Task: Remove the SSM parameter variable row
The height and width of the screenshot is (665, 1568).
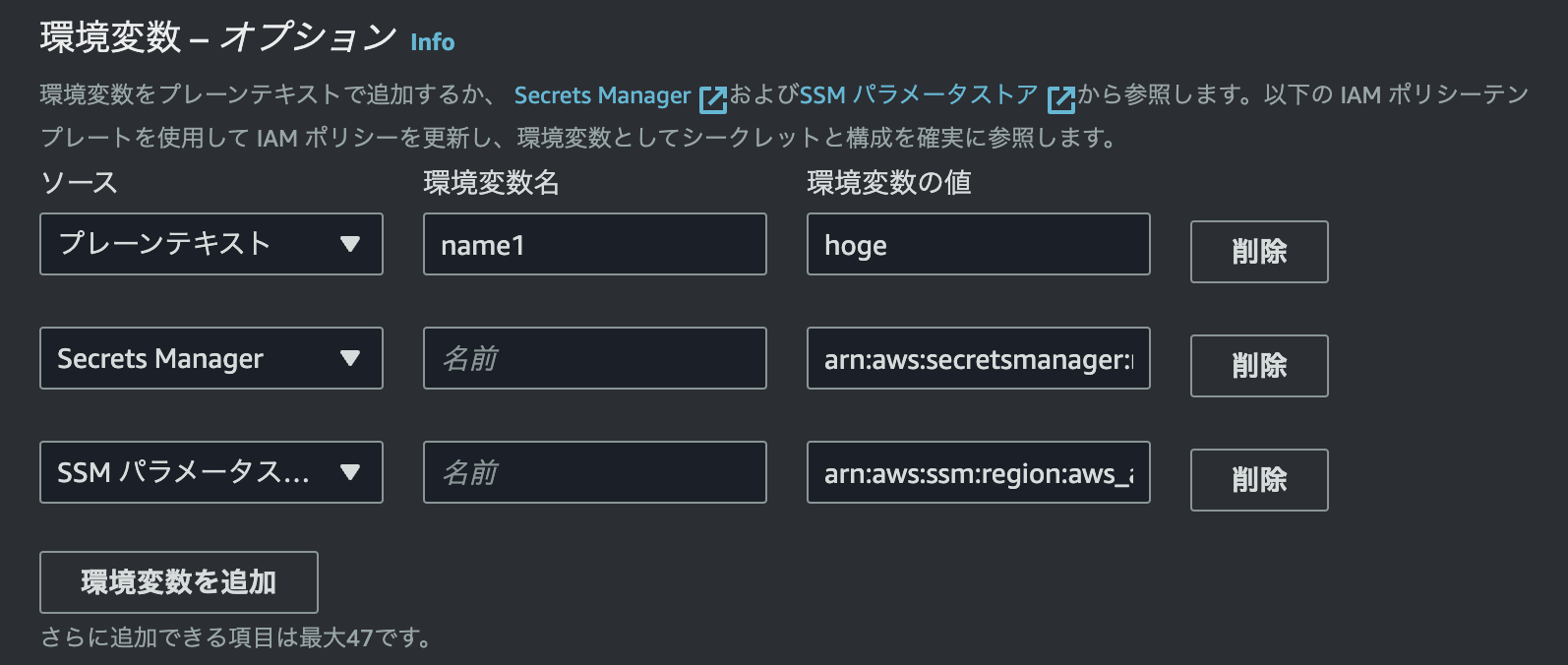Action: 1259,480
